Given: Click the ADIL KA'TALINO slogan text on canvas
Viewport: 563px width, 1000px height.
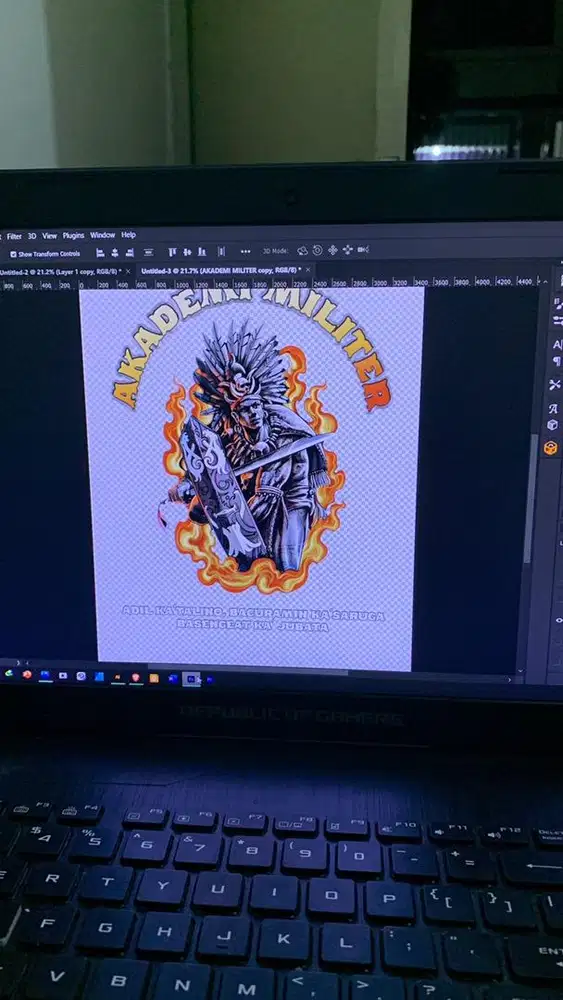Looking at the screenshot, I should coord(253,615).
